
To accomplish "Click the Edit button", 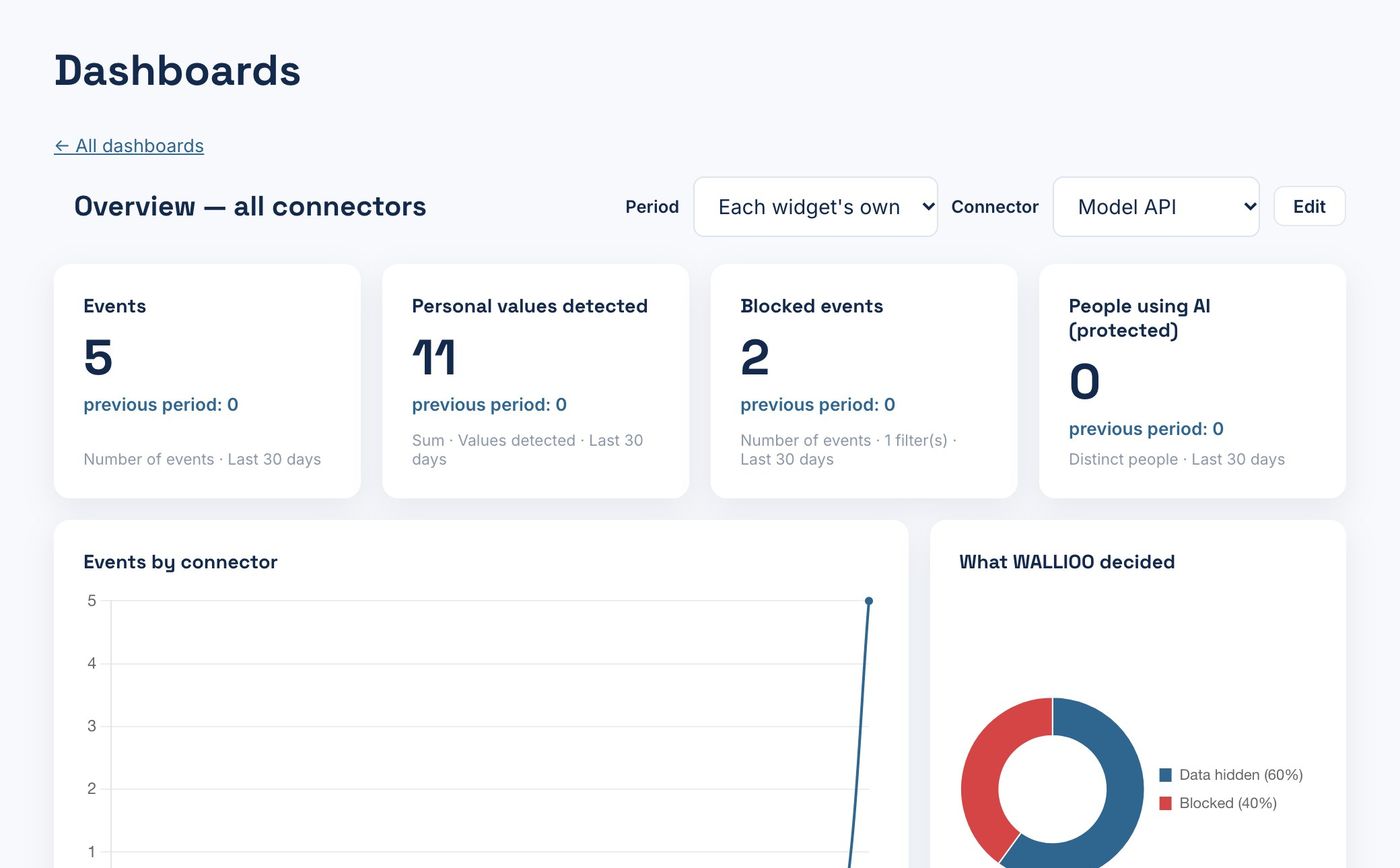I will coord(1309,206).
